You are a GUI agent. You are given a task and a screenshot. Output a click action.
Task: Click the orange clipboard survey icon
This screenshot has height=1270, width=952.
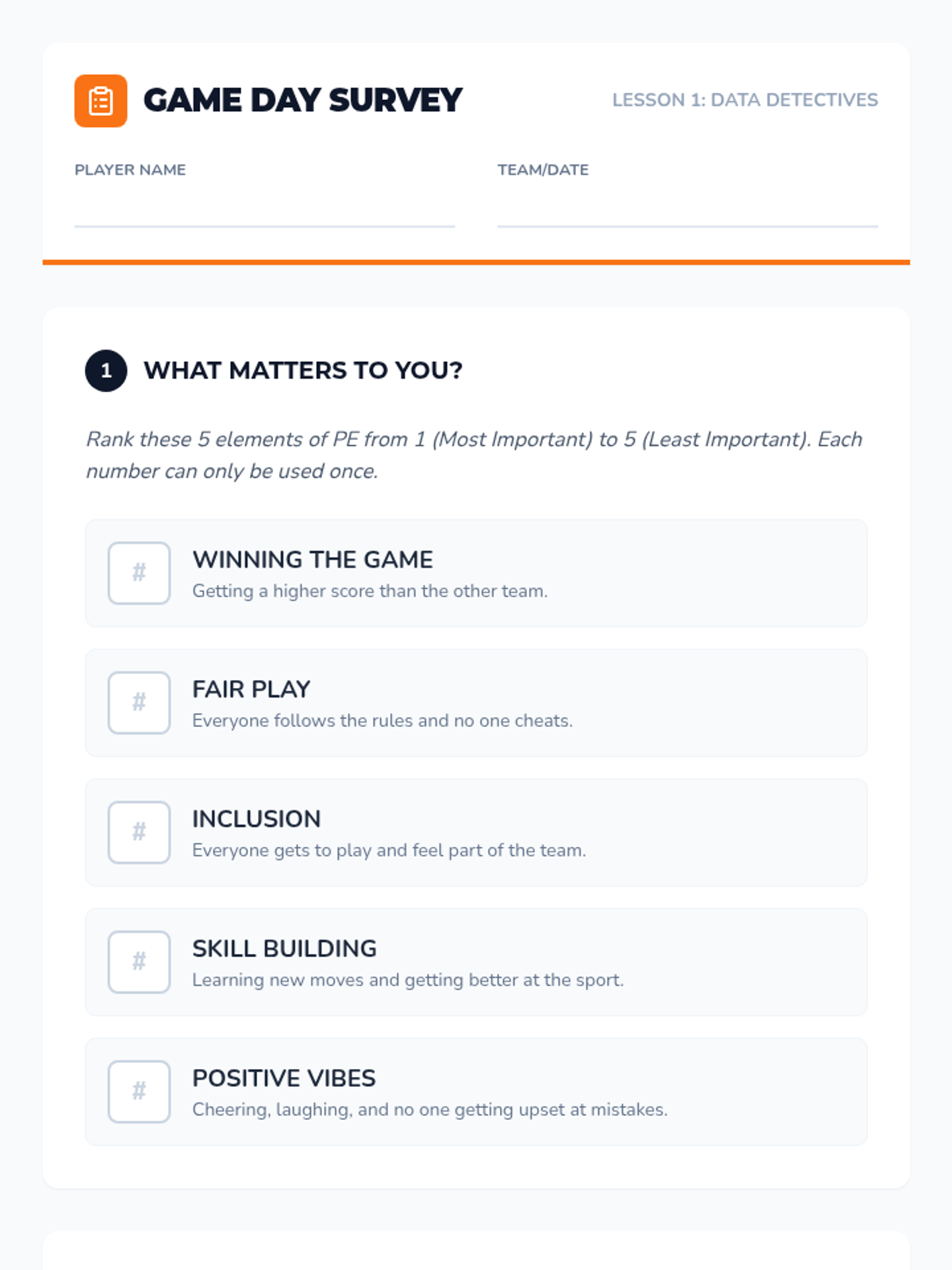coord(101,101)
